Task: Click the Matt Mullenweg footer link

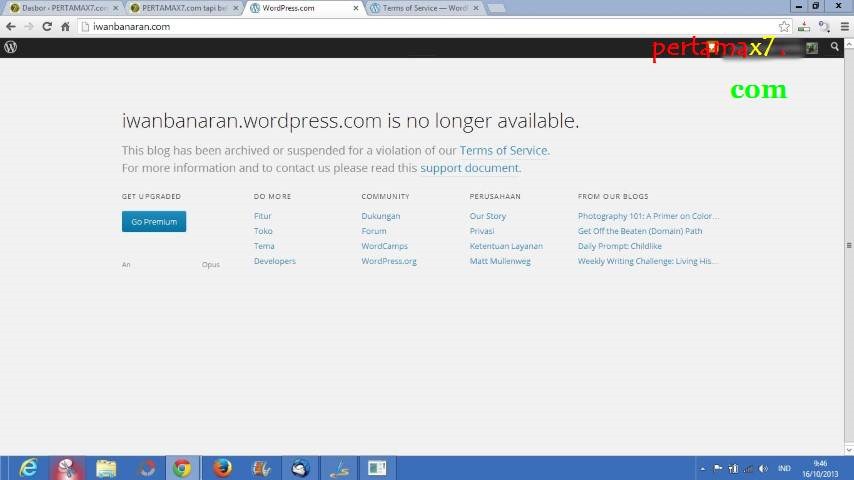Action: pyautogui.click(x=500, y=261)
